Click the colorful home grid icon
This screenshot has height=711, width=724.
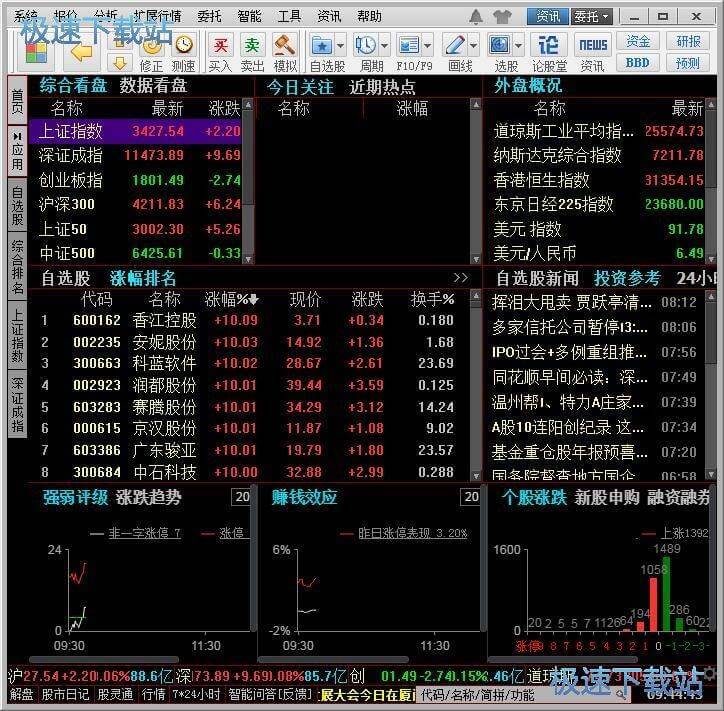[36, 54]
